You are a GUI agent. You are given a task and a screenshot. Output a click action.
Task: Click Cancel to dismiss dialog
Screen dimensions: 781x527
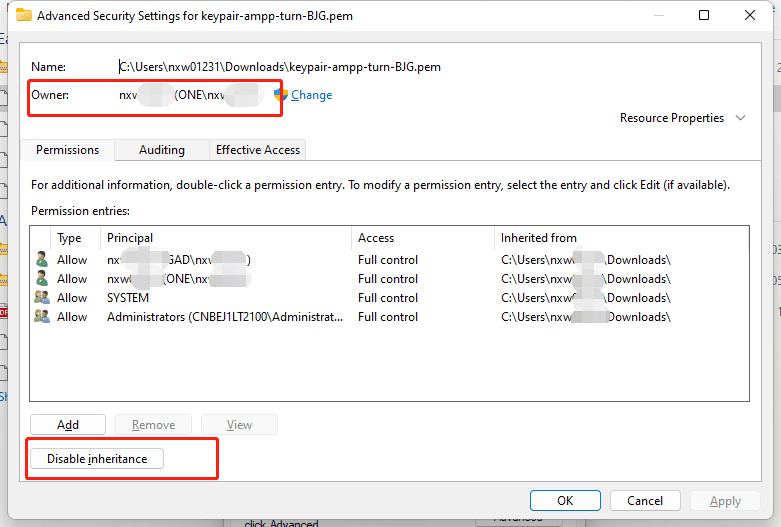(x=645, y=501)
